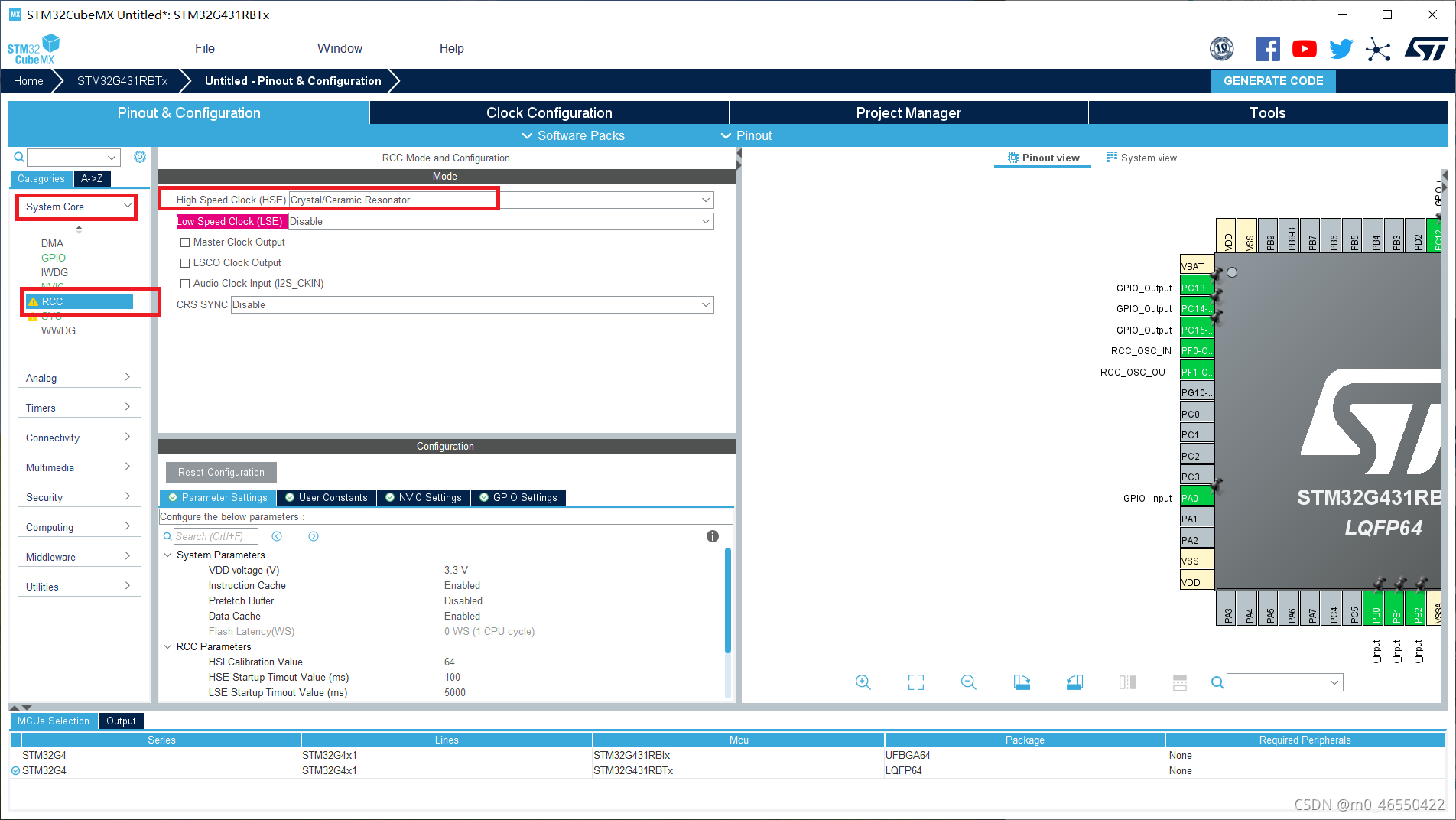Viewport: 1456px width, 820px height.
Task: Expand the Timers category
Action: 78,408
